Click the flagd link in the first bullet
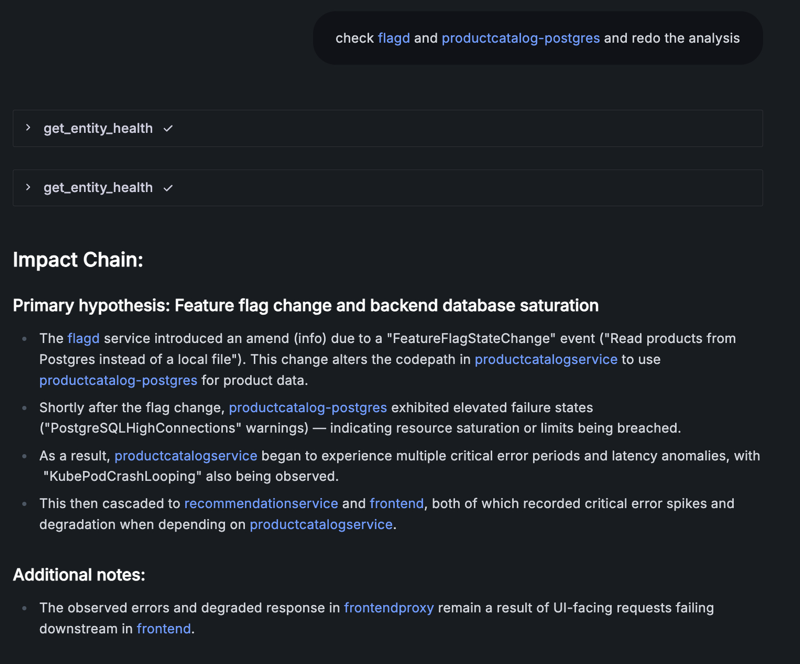 click(x=83, y=338)
